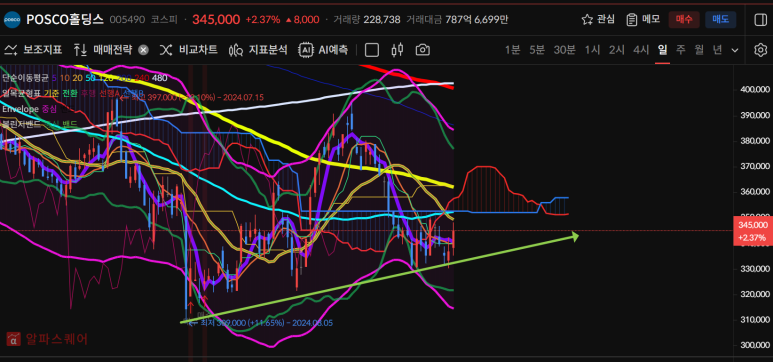This screenshot has width=773, height=362.
Task: Toggle the 5-day moving average legend
Action: pyautogui.click(x=54, y=78)
